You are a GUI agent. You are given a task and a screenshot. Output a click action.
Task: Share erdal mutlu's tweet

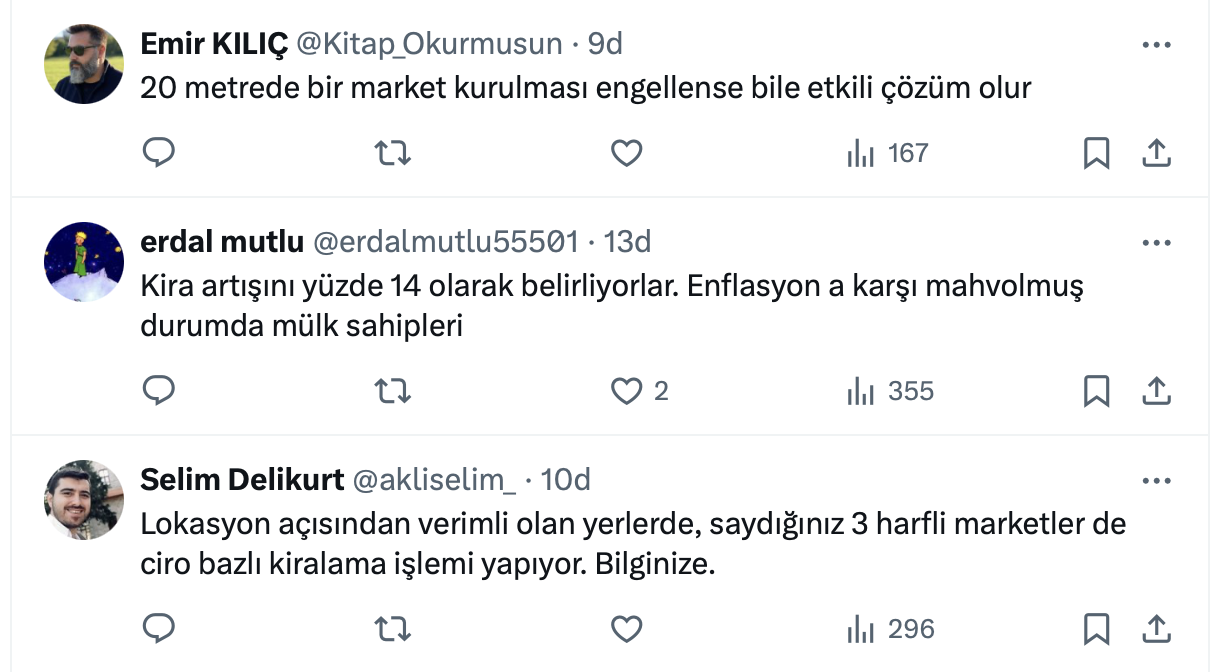tap(1156, 391)
